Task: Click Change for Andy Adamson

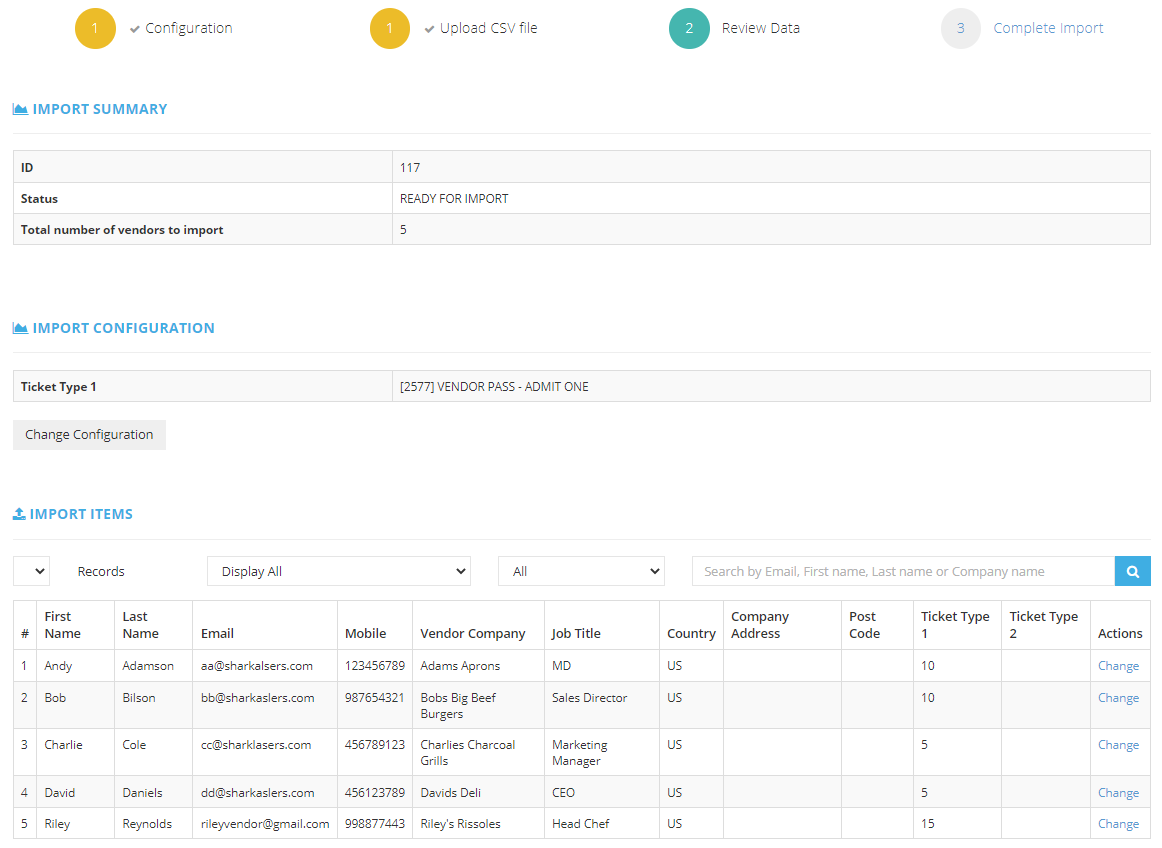Action: coord(1118,666)
